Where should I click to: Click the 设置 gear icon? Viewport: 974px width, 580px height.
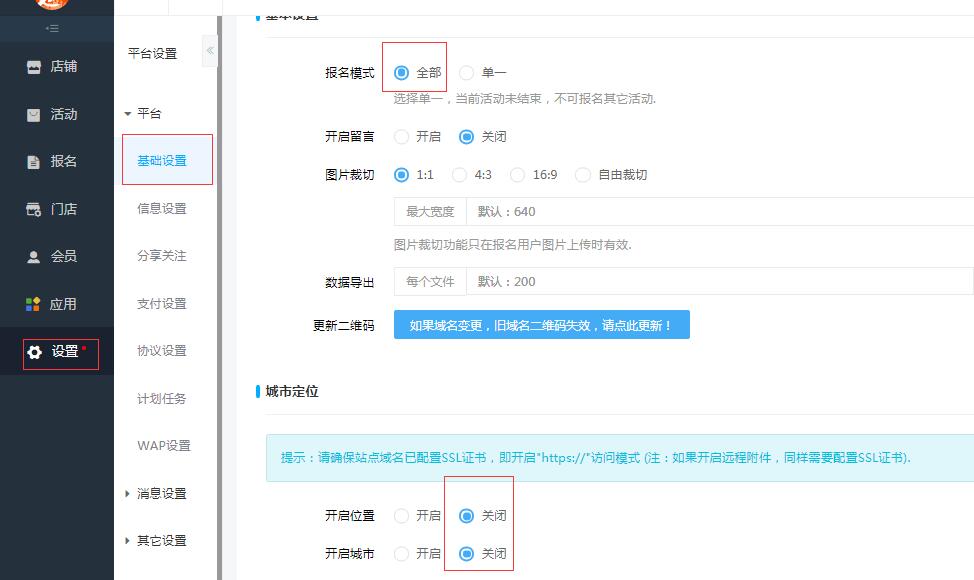pos(35,352)
